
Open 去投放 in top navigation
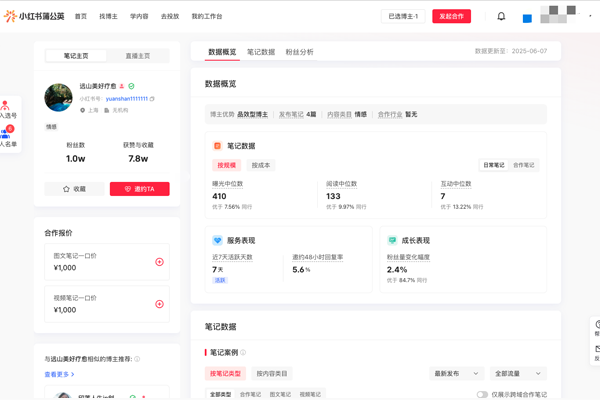click(x=170, y=16)
